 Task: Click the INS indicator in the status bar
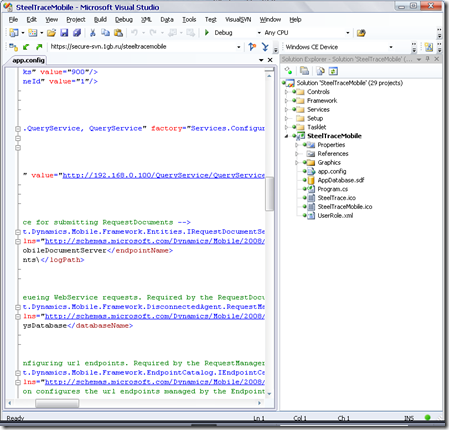tap(409, 418)
